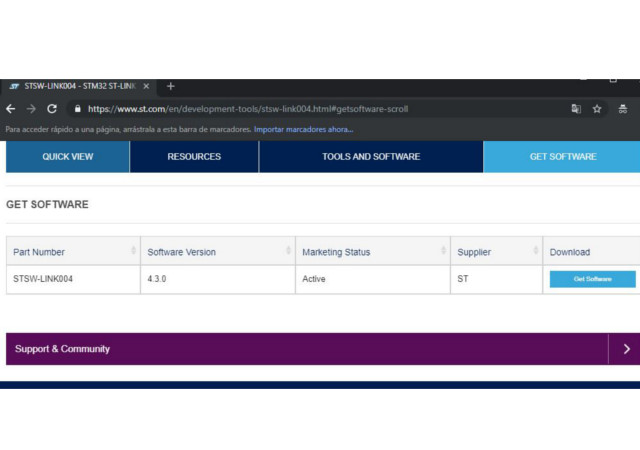Select the STSW-LINK004 browser tab
Screen dimensions: 640x450
[x=78, y=87]
